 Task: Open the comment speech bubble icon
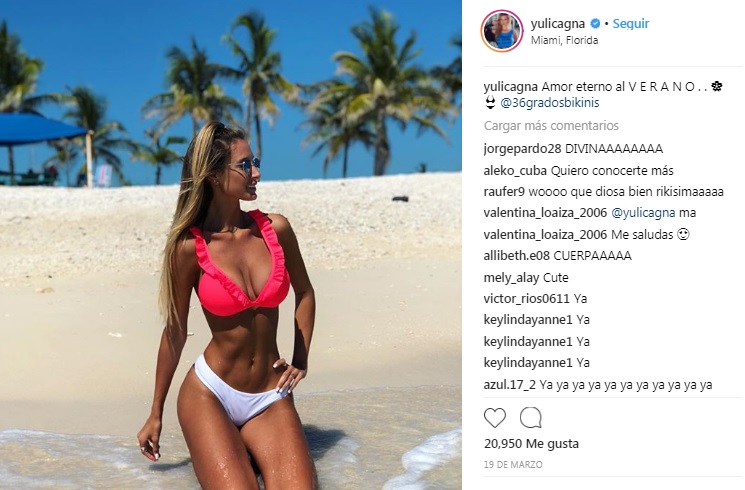tap(531, 418)
